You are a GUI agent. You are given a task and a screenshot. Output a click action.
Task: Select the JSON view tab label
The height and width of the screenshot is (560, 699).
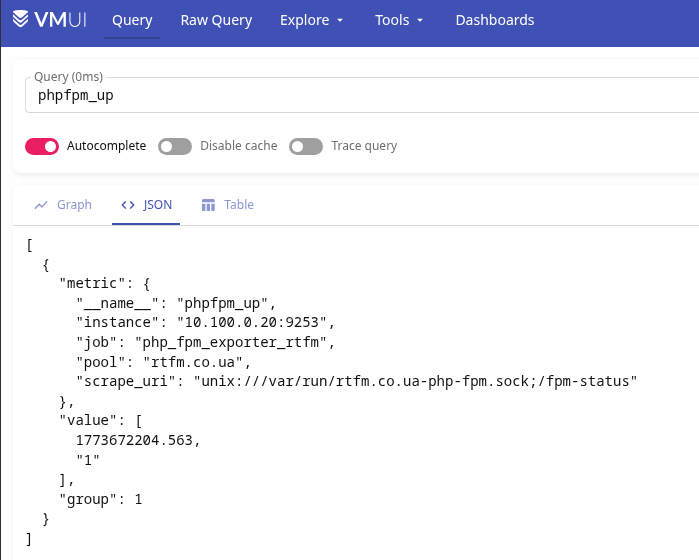click(158, 205)
